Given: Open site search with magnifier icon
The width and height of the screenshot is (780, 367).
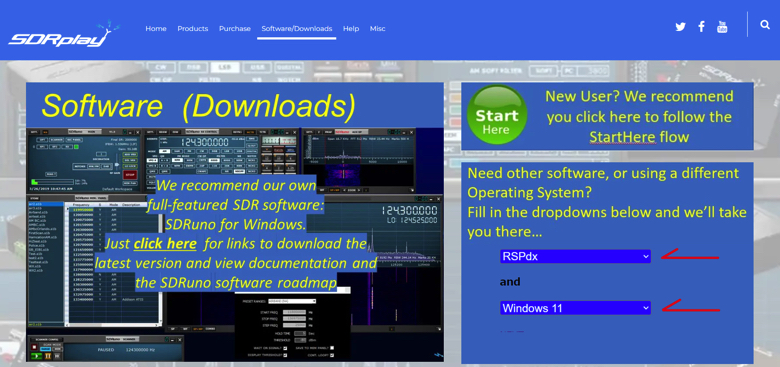Looking at the screenshot, I should (765, 24).
